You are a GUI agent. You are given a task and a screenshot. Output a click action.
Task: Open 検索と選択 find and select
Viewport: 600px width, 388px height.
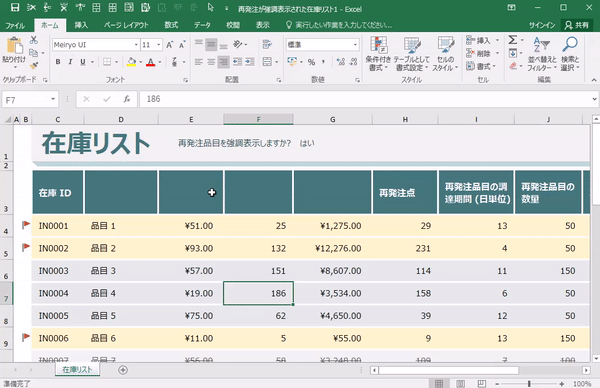click(x=570, y=54)
